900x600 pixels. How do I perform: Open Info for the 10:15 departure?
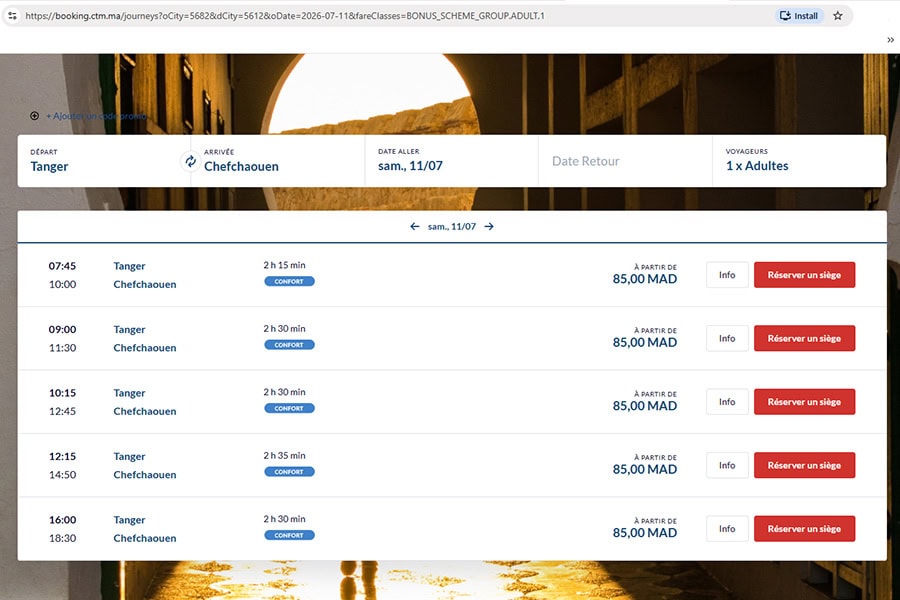(727, 402)
